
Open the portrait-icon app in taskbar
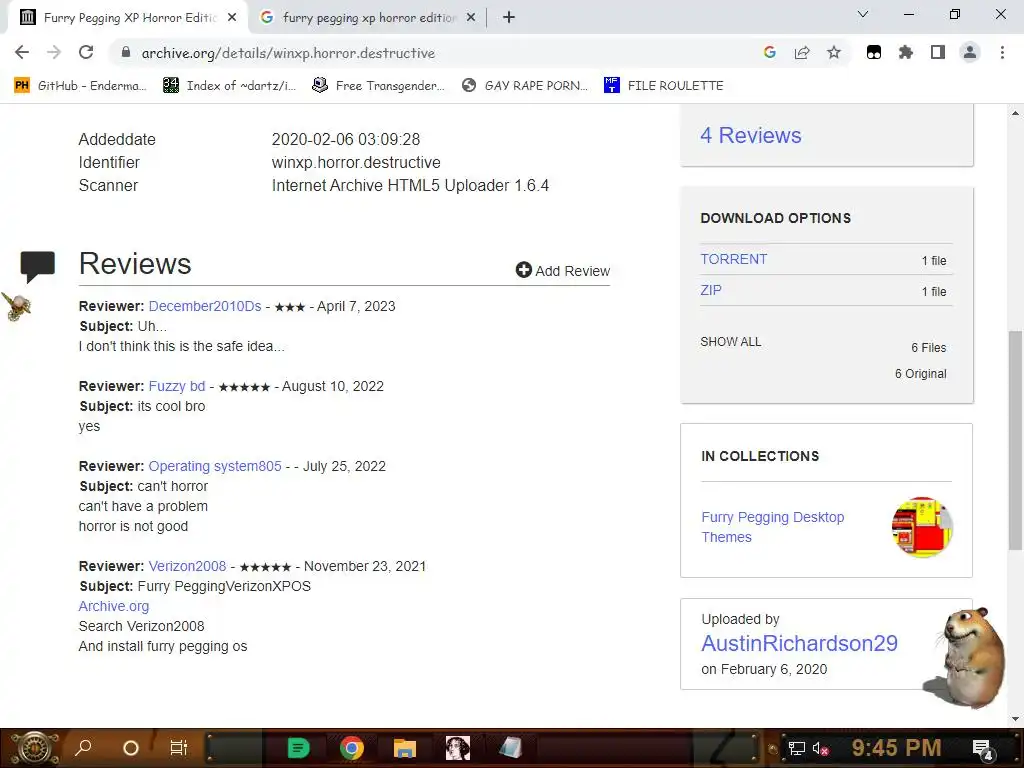458,748
